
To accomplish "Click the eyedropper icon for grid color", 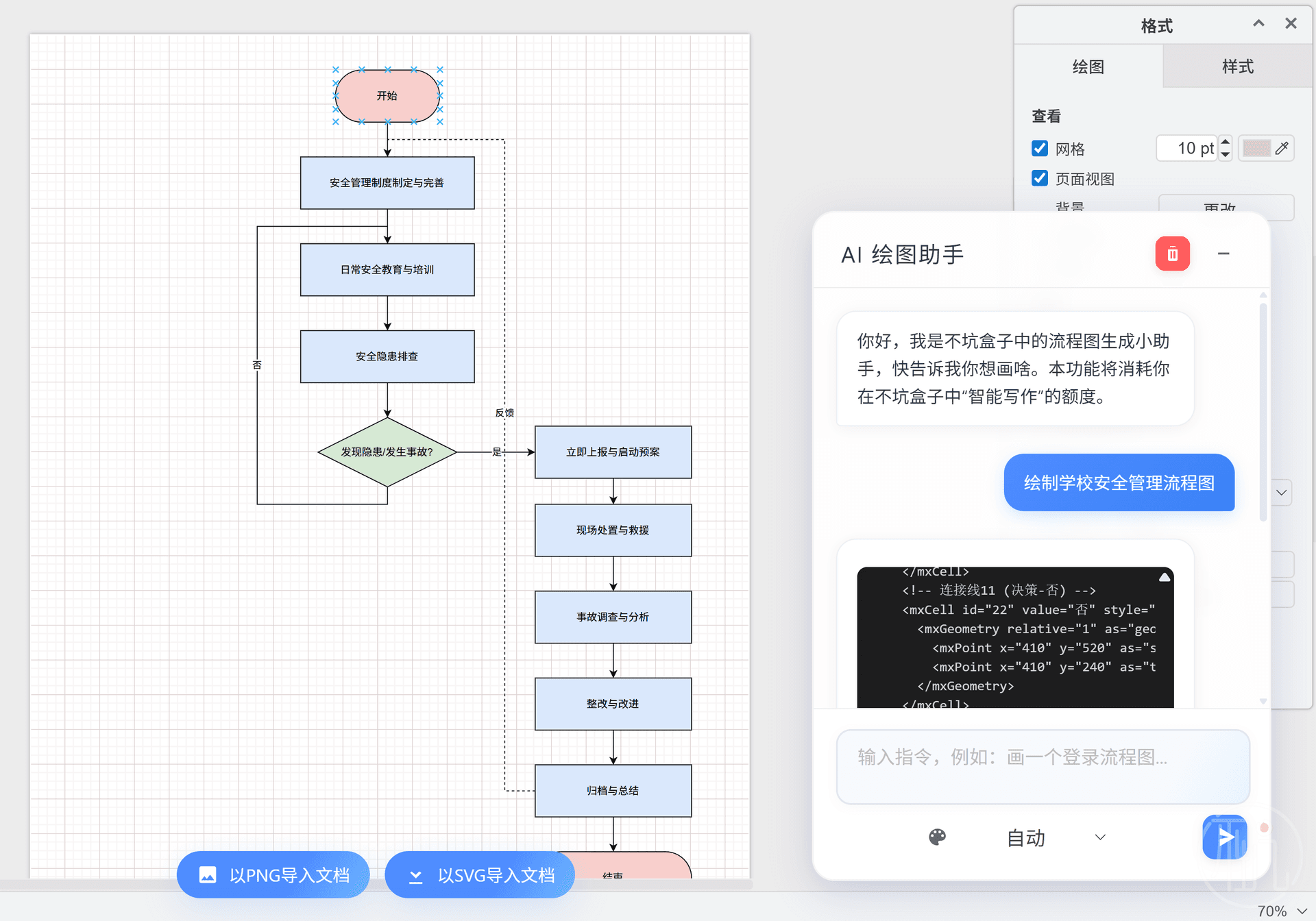I will point(1282,148).
